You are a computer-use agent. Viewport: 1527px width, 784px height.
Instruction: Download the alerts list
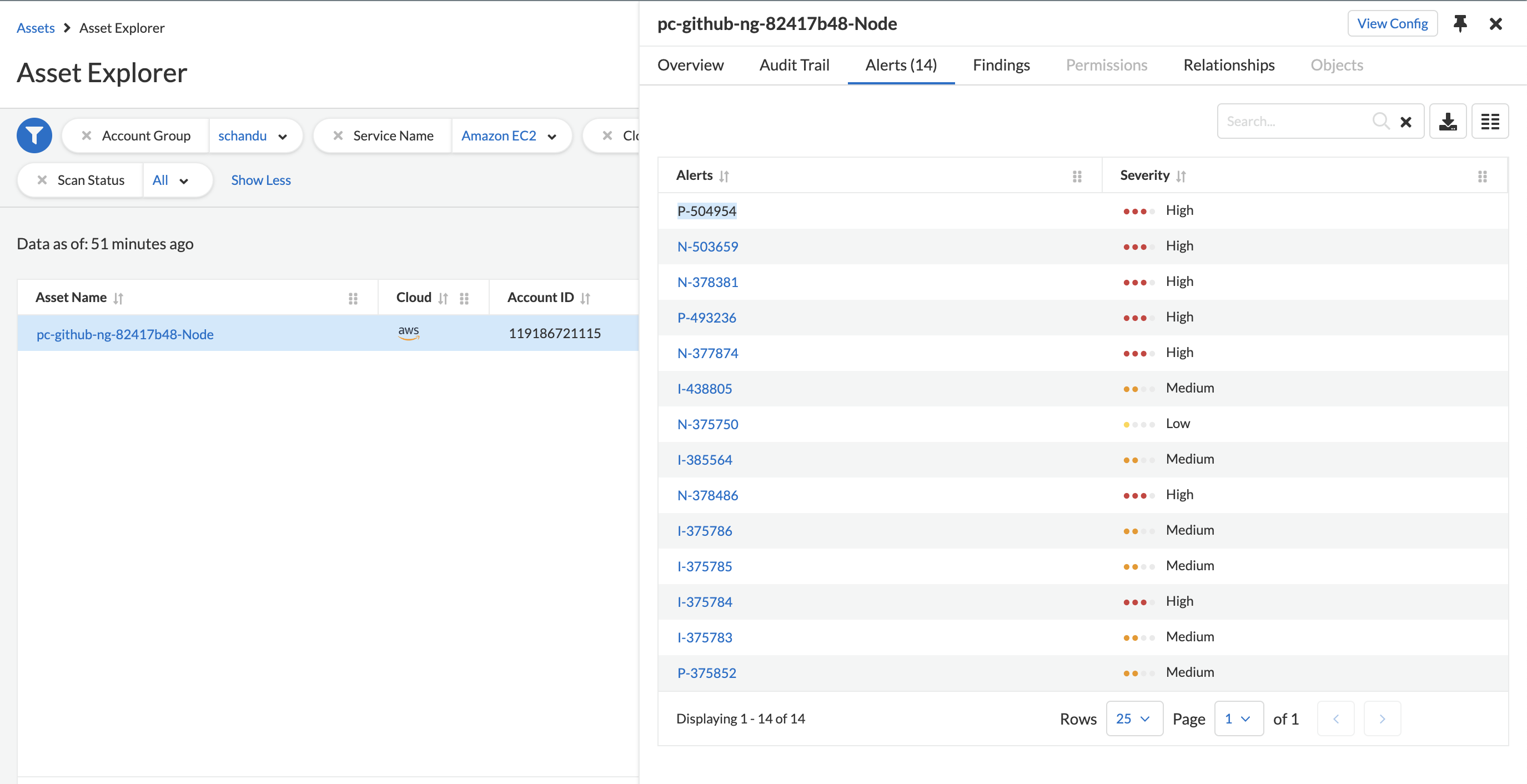tap(1447, 122)
